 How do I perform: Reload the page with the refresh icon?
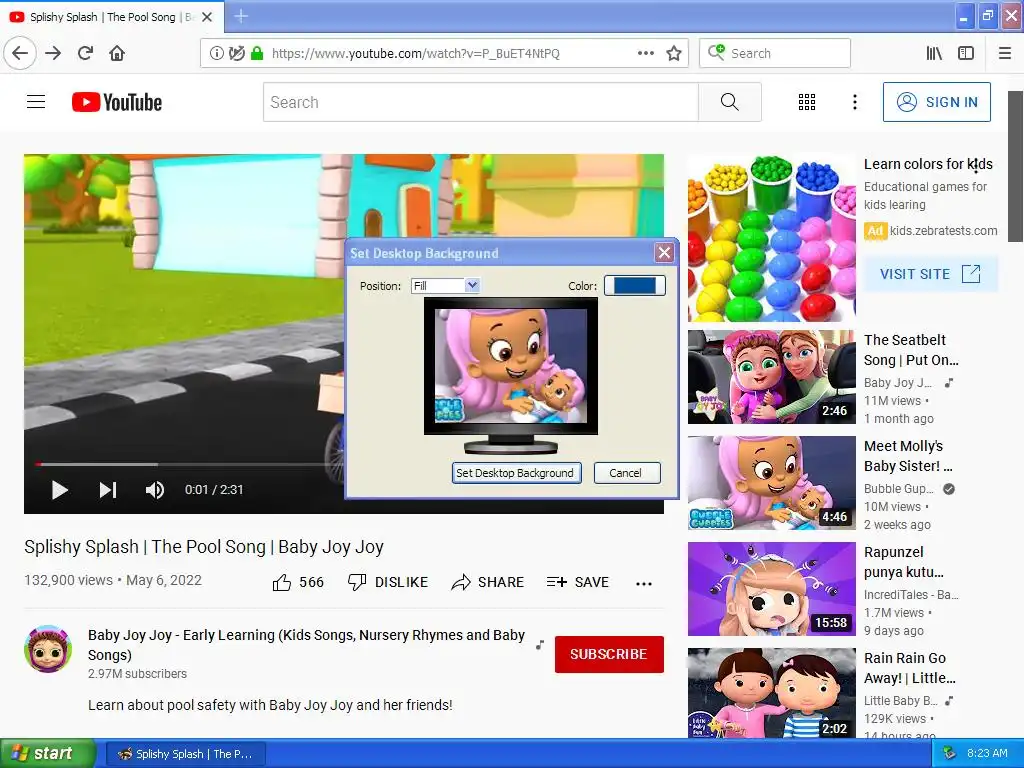85,53
